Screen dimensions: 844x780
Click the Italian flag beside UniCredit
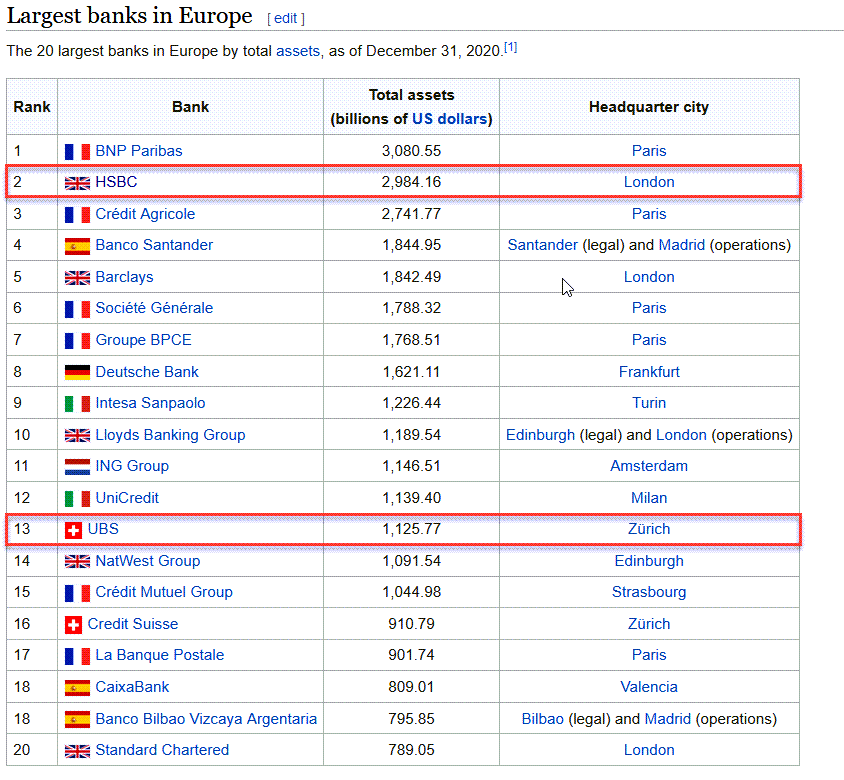tap(77, 498)
